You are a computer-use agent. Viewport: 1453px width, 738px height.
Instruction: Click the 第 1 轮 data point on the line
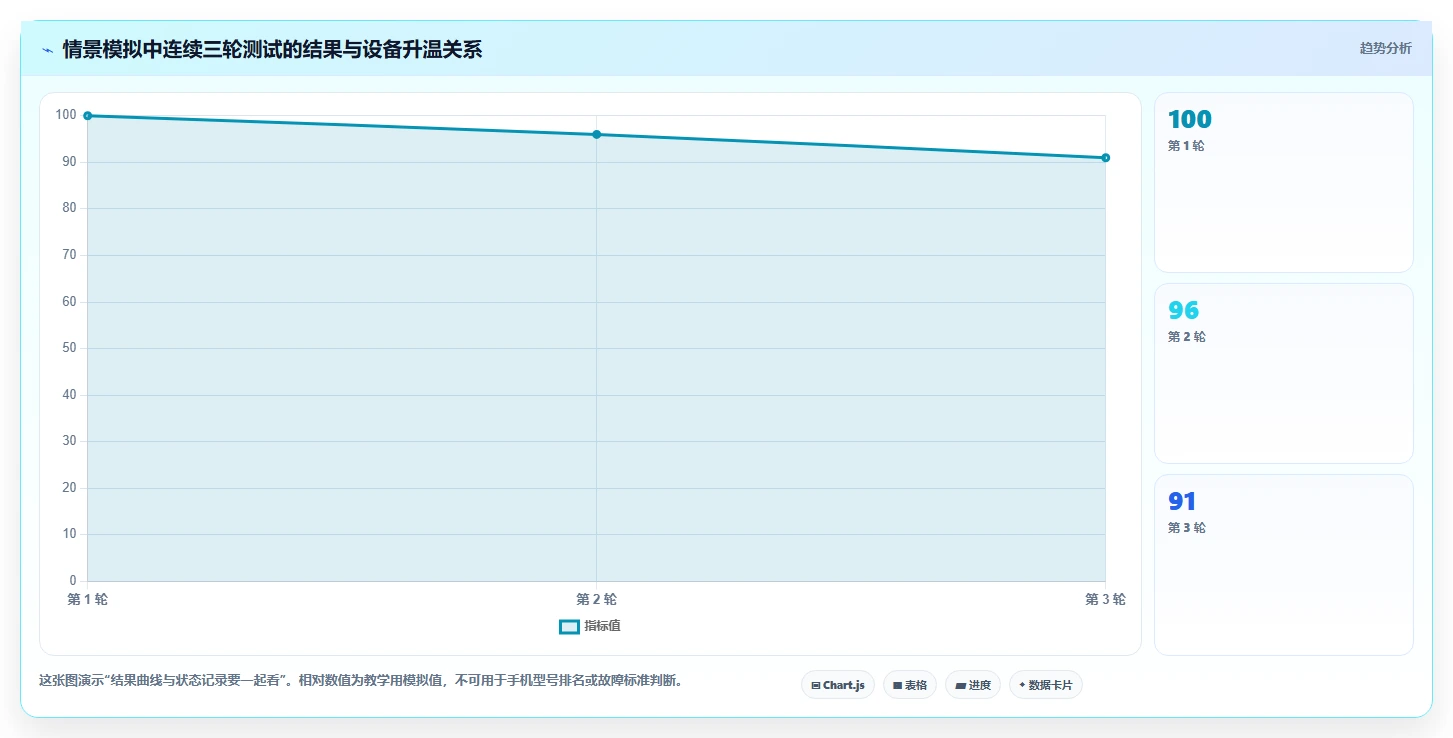tap(88, 116)
